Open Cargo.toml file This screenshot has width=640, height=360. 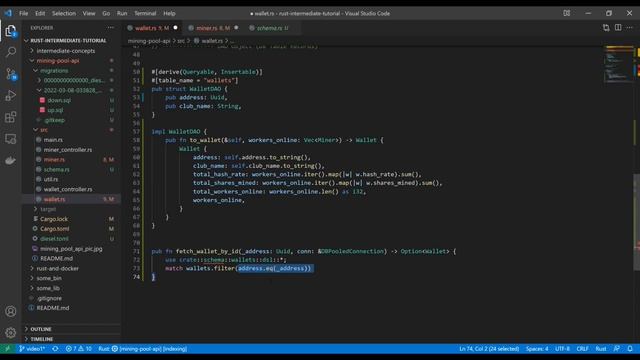tap(71, 229)
